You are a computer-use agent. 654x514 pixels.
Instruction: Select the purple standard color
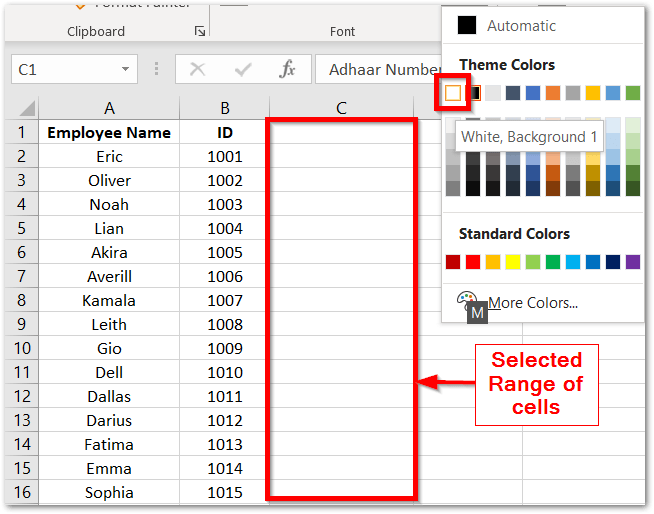[x=633, y=262]
